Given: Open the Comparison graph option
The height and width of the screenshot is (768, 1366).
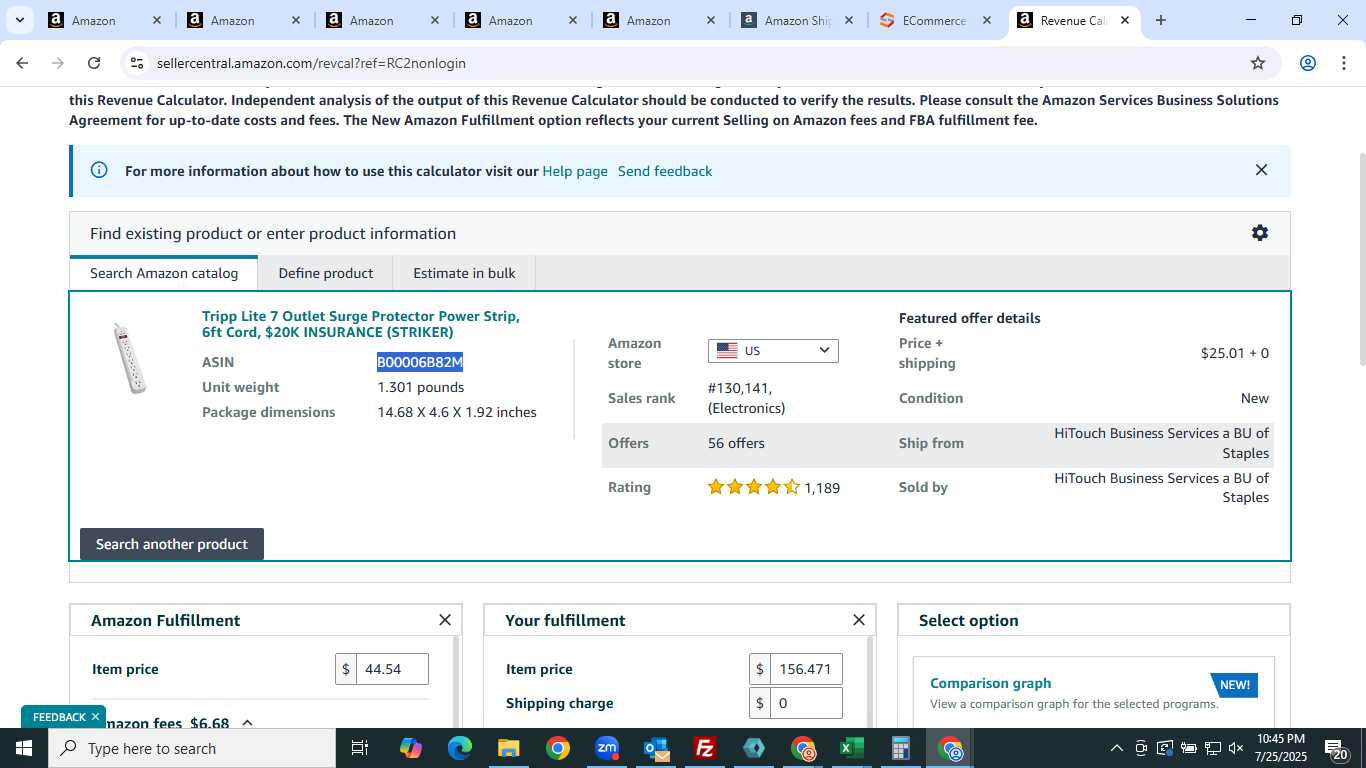Looking at the screenshot, I should coord(990,683).
